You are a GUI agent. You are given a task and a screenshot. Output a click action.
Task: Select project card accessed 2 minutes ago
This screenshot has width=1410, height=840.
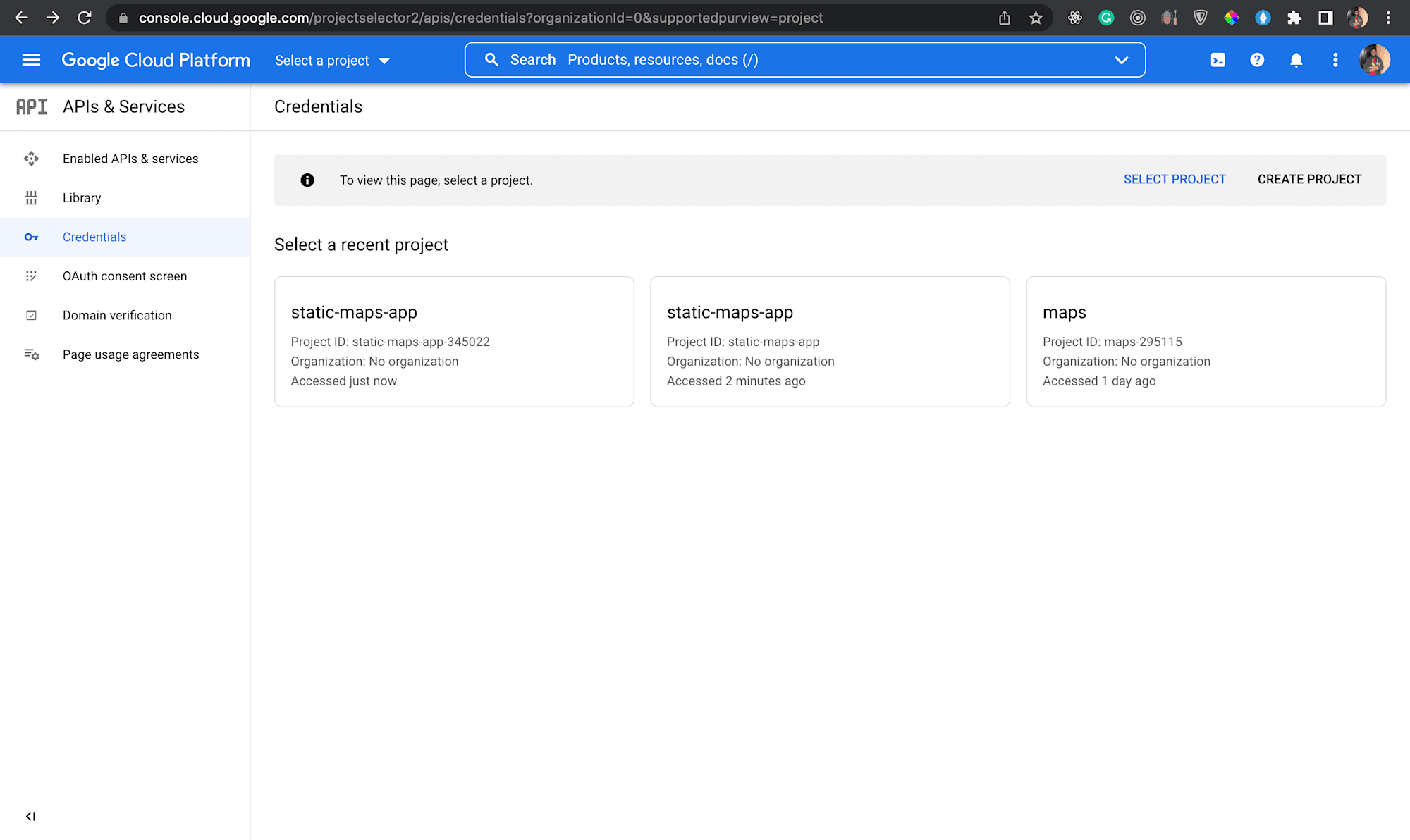[x=830, y=342]
